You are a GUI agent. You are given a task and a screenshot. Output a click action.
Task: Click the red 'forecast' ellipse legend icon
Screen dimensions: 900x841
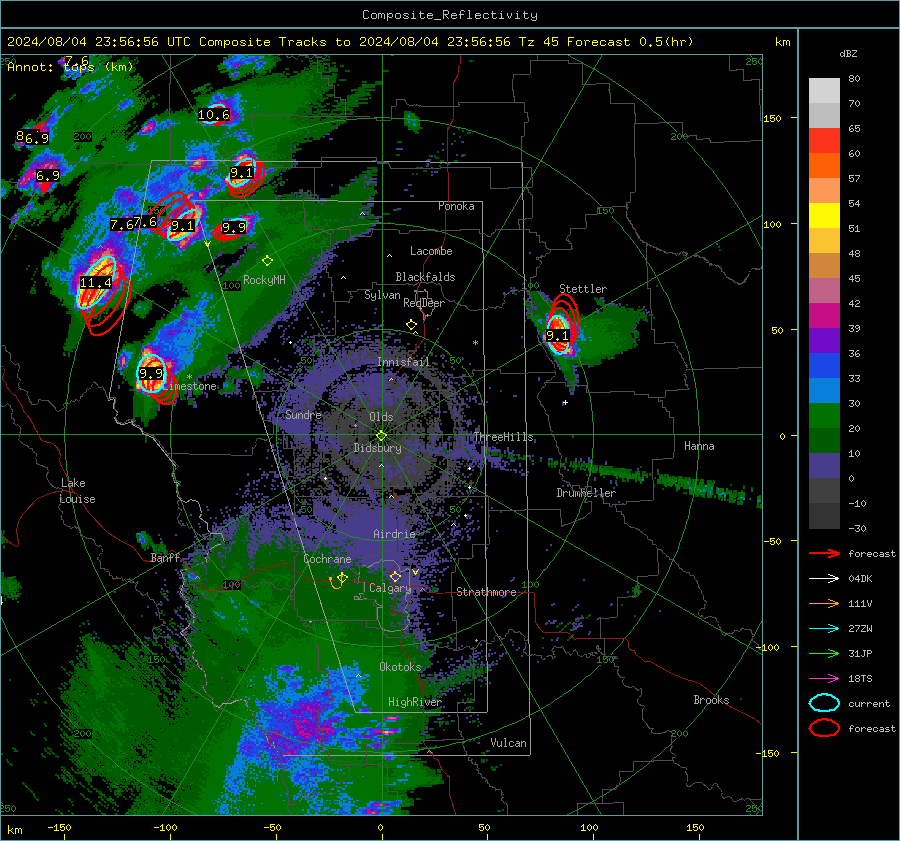824,728
